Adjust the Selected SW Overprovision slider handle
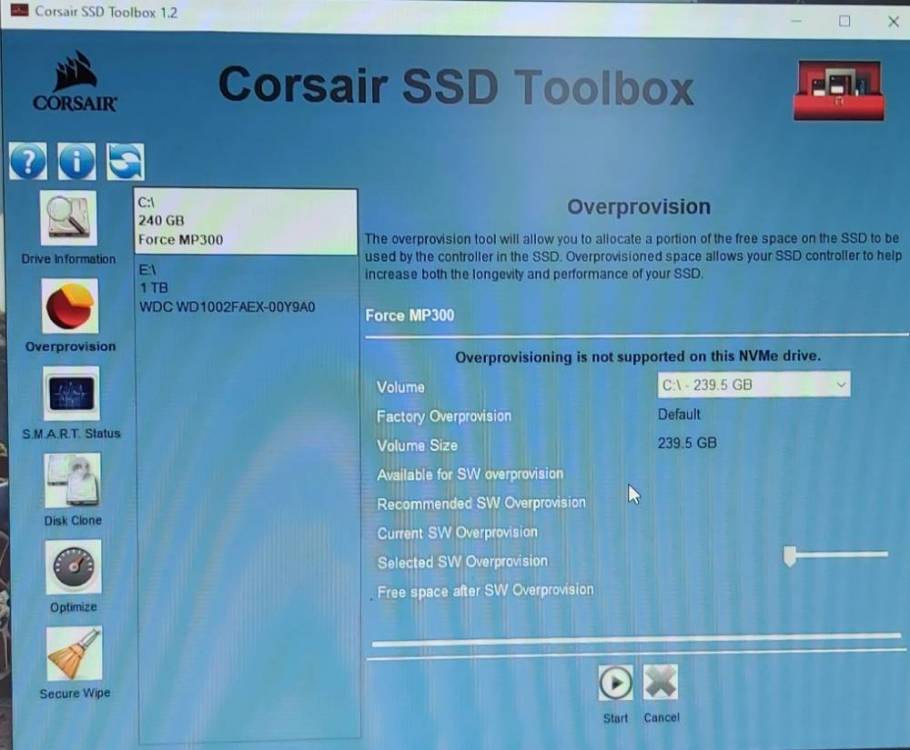This screenshot has height=750, width=910. pyautogui.click(x=789, y=556)
